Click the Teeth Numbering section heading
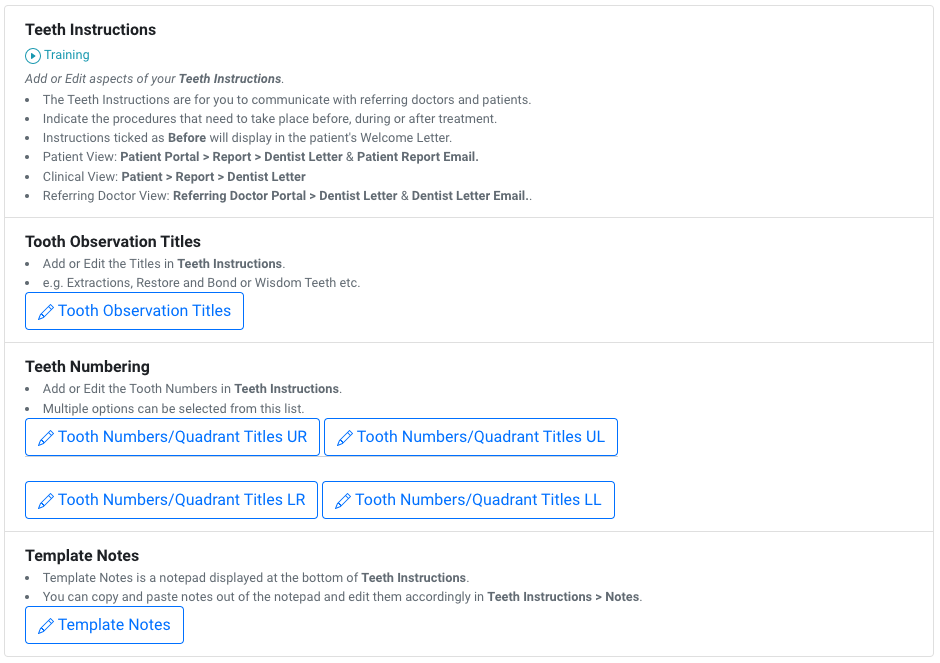 coord(87,367)
